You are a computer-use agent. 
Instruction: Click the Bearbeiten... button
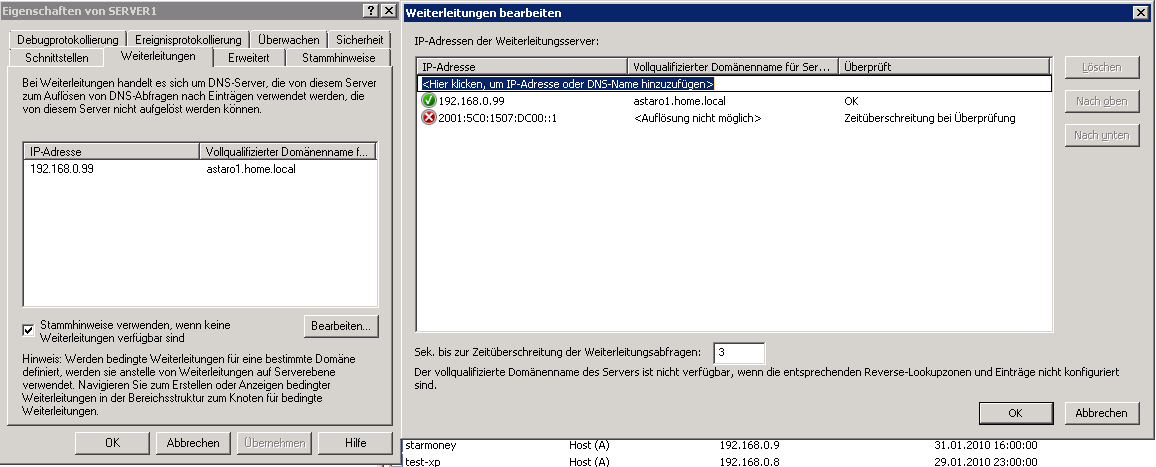coord(340,326)
